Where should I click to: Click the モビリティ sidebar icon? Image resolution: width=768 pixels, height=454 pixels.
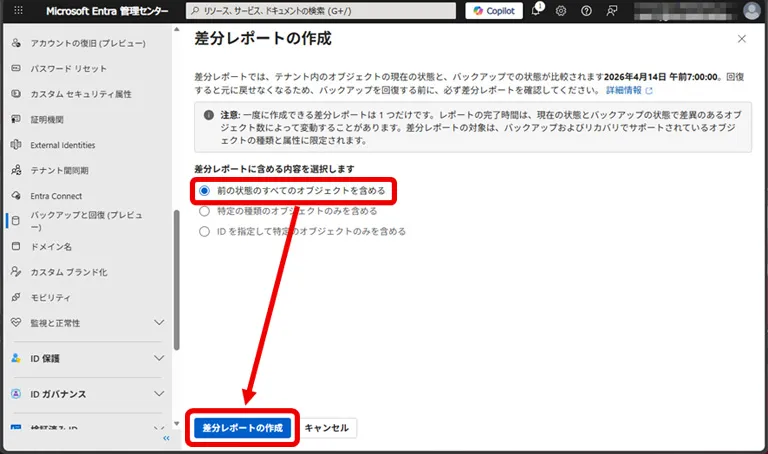click(x=16, y=297)
